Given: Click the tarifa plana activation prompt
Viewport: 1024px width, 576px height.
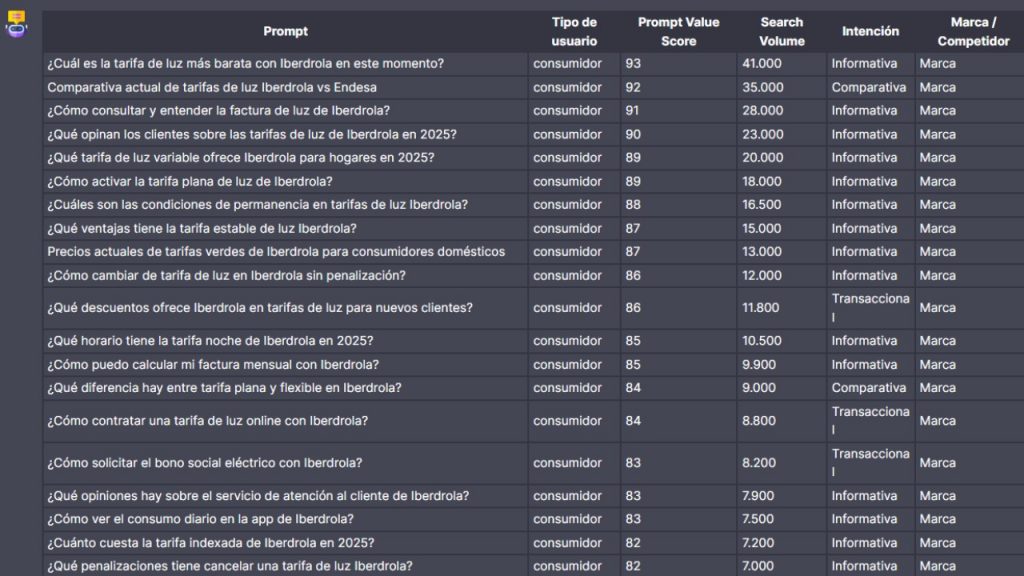Looking at the screenshot, I should (190, 181).
